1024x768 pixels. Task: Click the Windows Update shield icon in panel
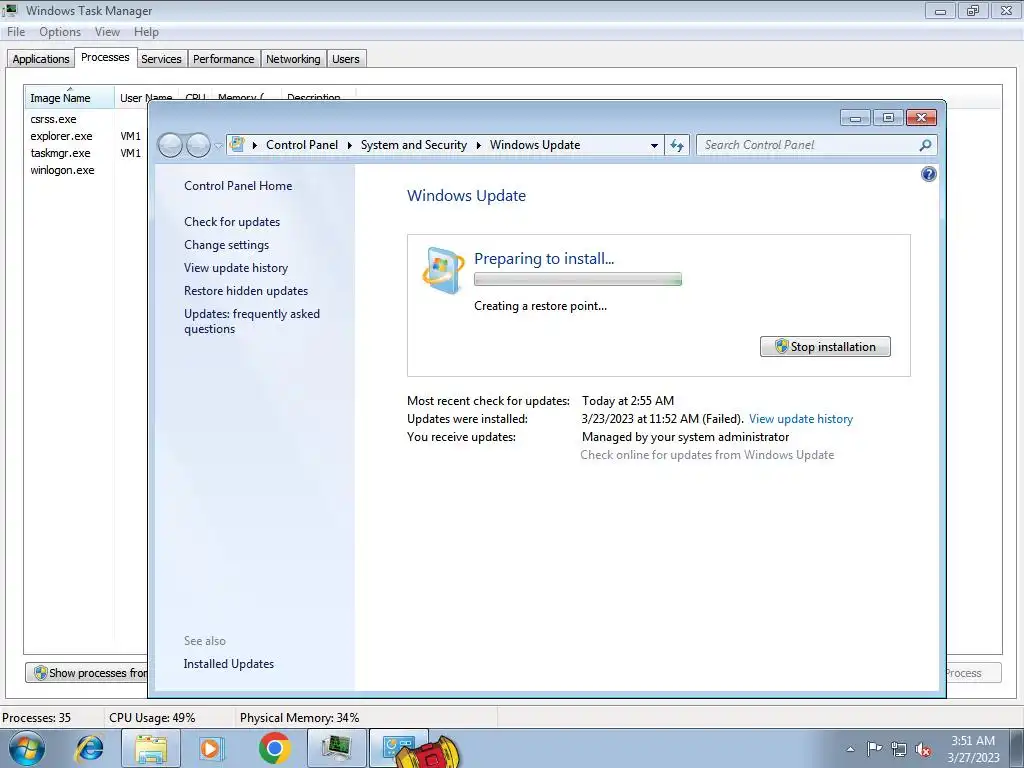tap(443, 270)
